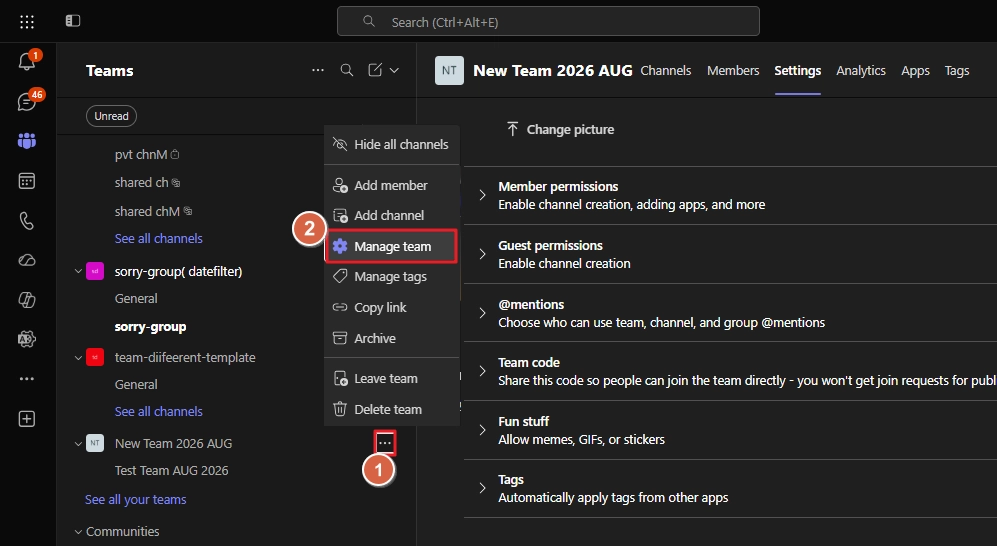
Task: Collapse New Team 2026 AUG in list
Action: (78, 444)
